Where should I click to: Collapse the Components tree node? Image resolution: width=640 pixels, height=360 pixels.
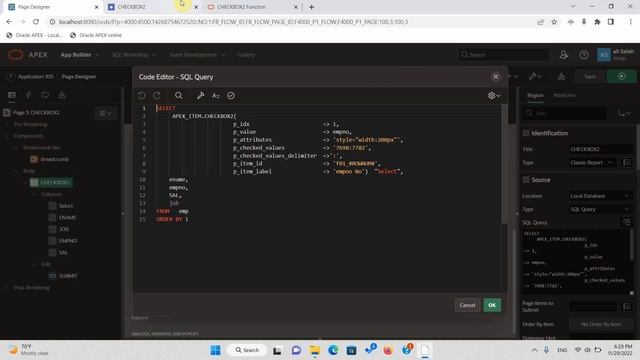(7, 136)
